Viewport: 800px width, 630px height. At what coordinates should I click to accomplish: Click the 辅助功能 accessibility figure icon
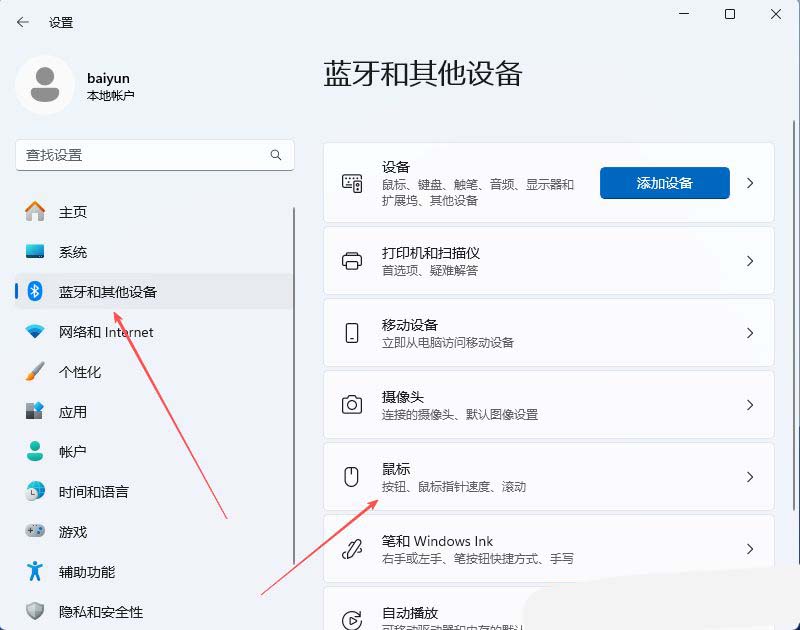[35, 571]
